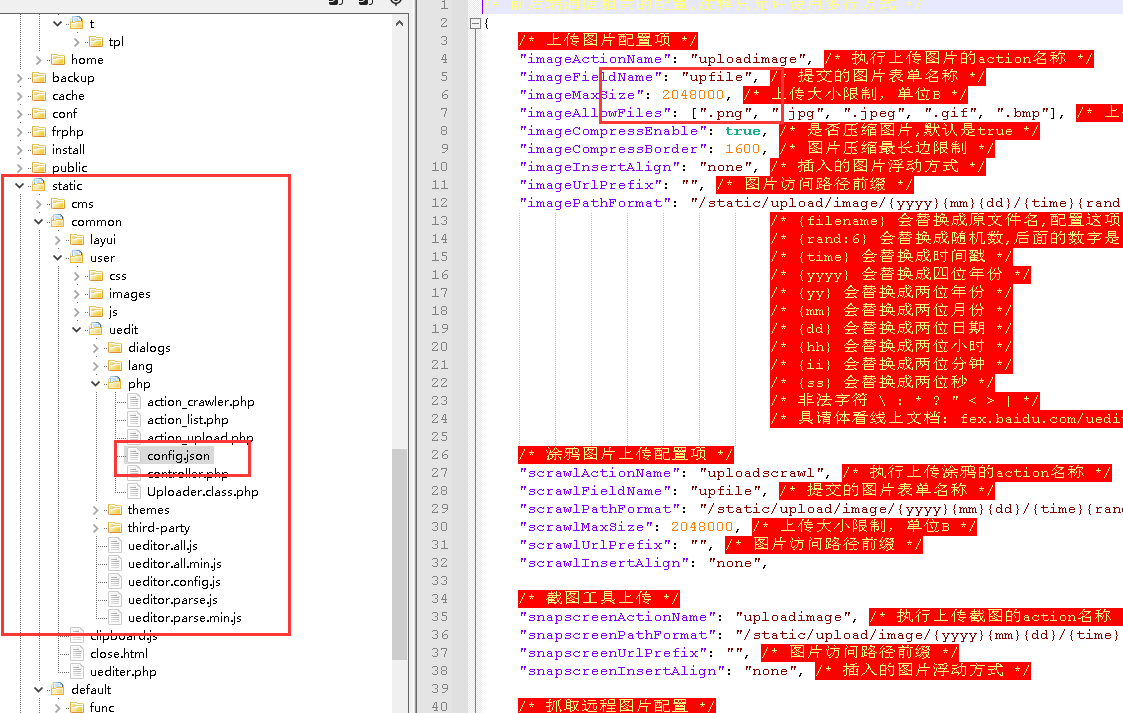Image resolution: width=1123 pixels, height=713 pixels.
Task: Expand the backup folder chevron
Action: (19, 77)
